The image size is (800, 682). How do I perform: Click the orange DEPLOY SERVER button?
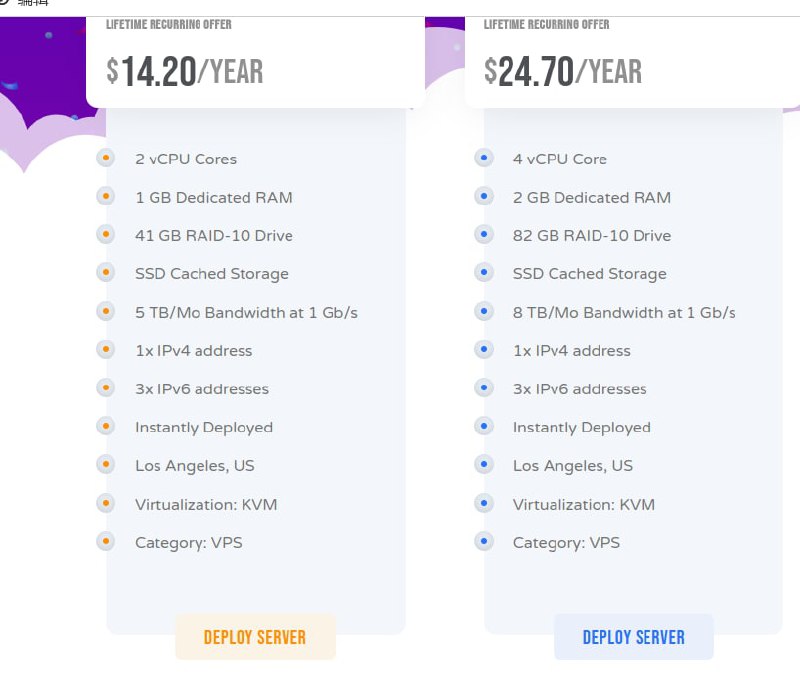click(255, 637)
